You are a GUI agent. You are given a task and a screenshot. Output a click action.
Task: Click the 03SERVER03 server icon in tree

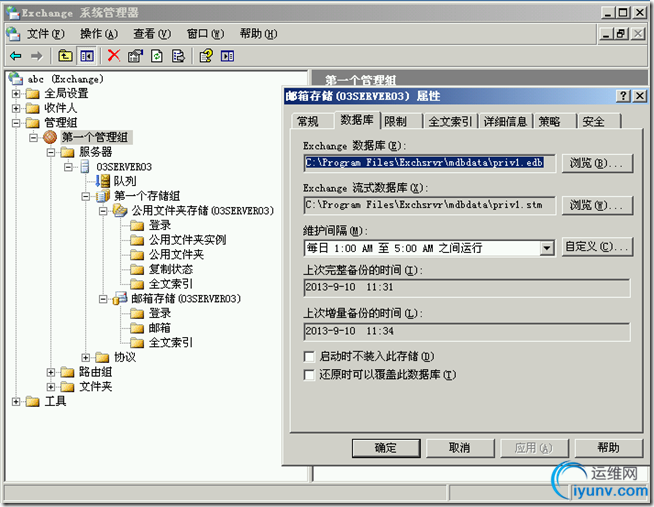[85, 166]
